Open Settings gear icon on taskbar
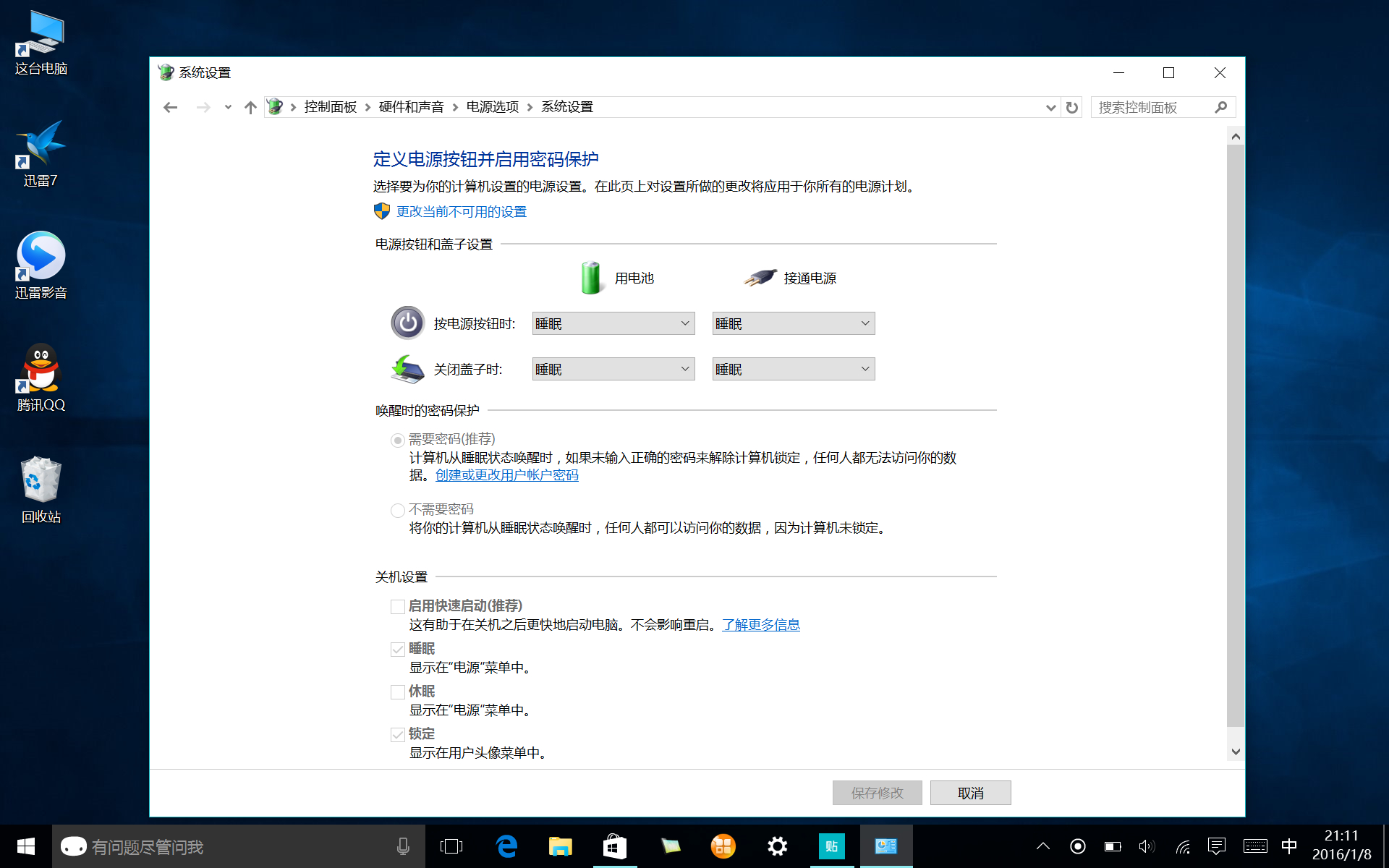This screenshot has width=1389, height=868. [x=778, y=846]
